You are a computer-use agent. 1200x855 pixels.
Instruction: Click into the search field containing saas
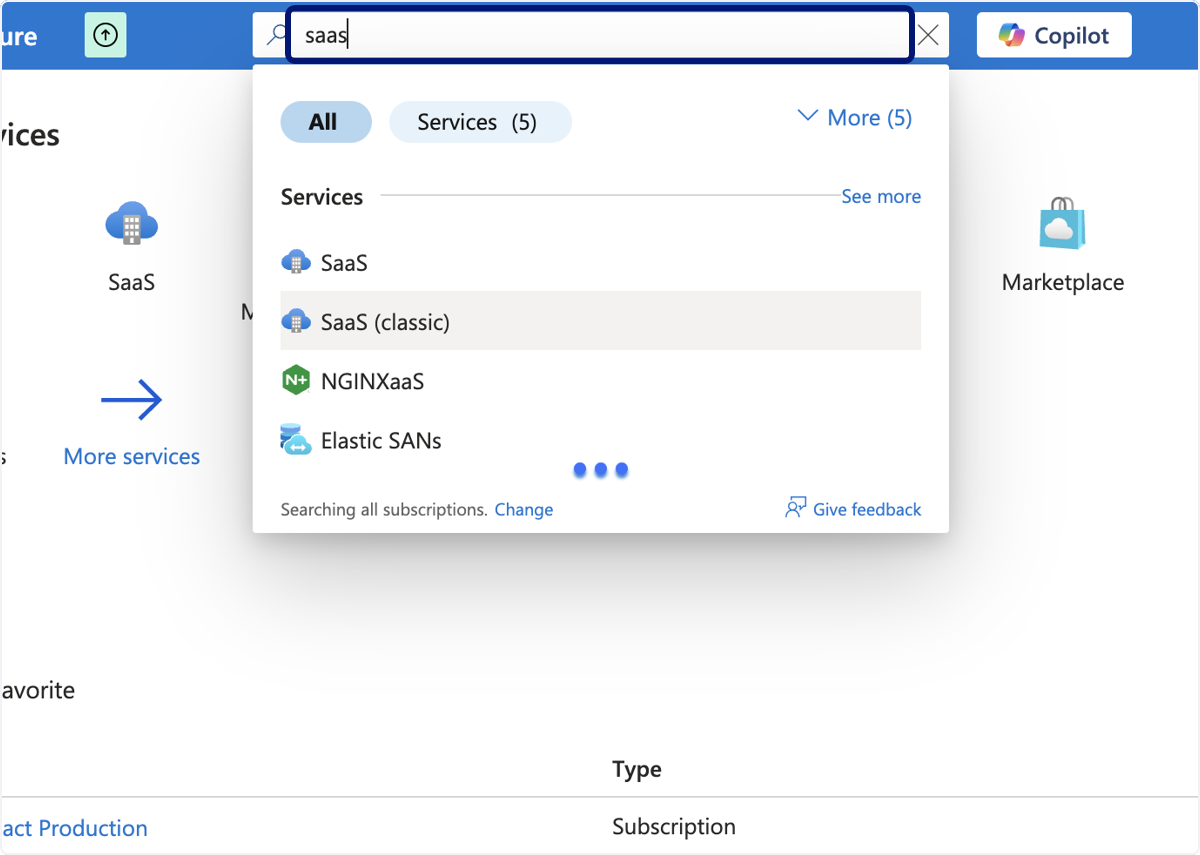point(600,35)
